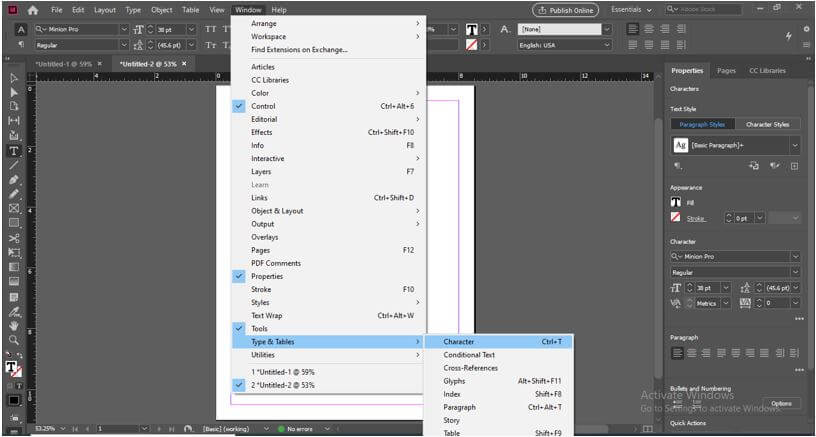This screenshot has height=437, width=816.
Task: Select the Line tool
Action: pos(14,165)
